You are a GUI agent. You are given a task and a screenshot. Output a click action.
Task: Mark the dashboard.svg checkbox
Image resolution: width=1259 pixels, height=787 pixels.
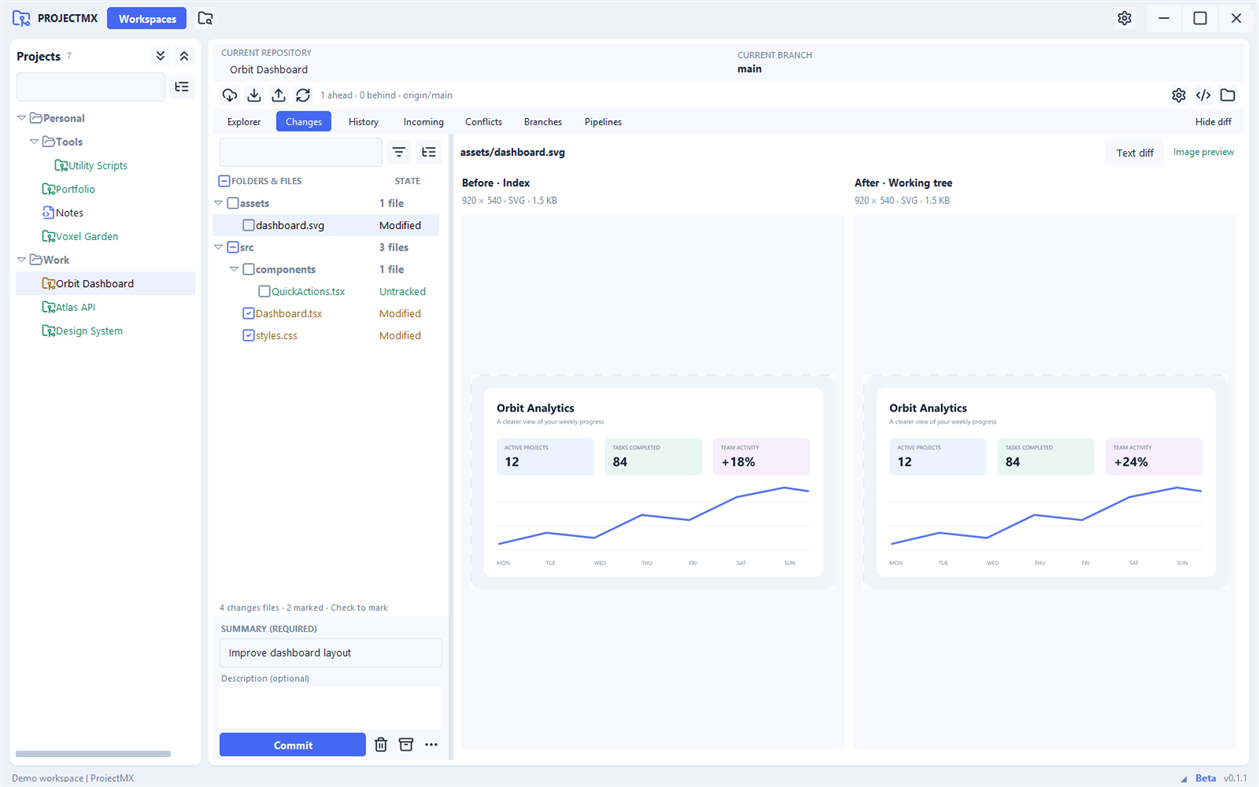(249, 225)
